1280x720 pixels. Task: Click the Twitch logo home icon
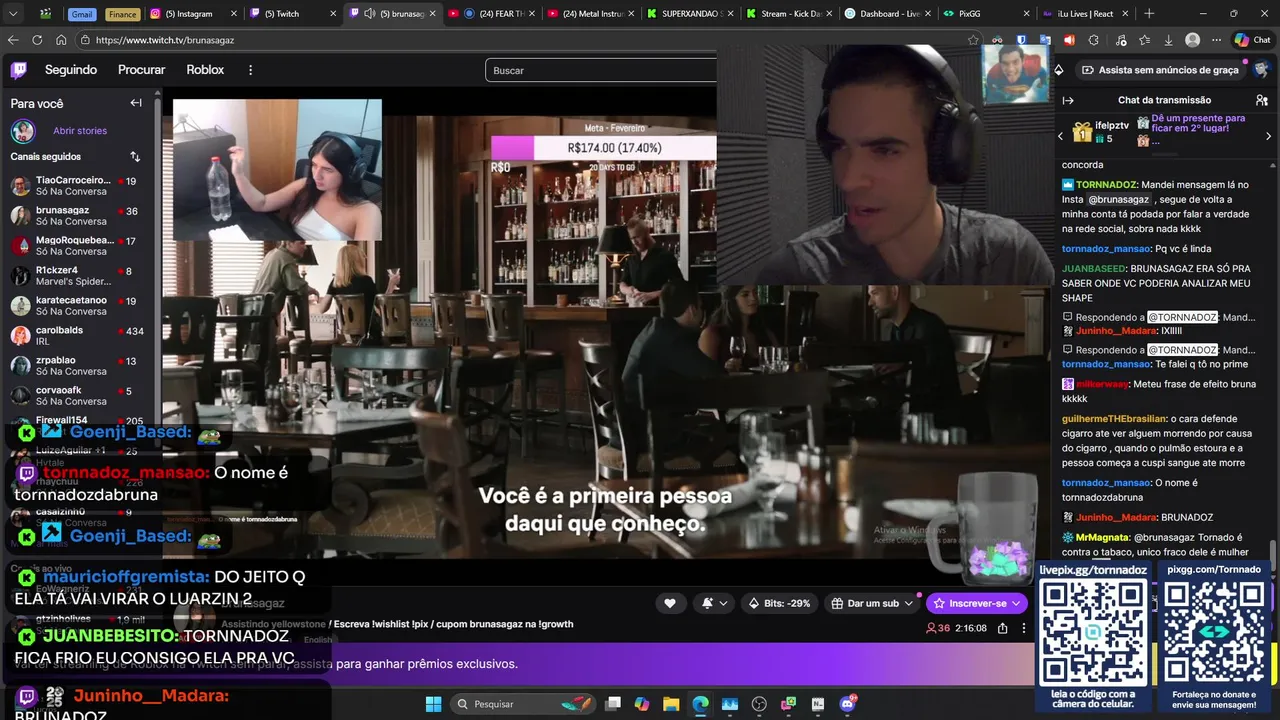19,70
